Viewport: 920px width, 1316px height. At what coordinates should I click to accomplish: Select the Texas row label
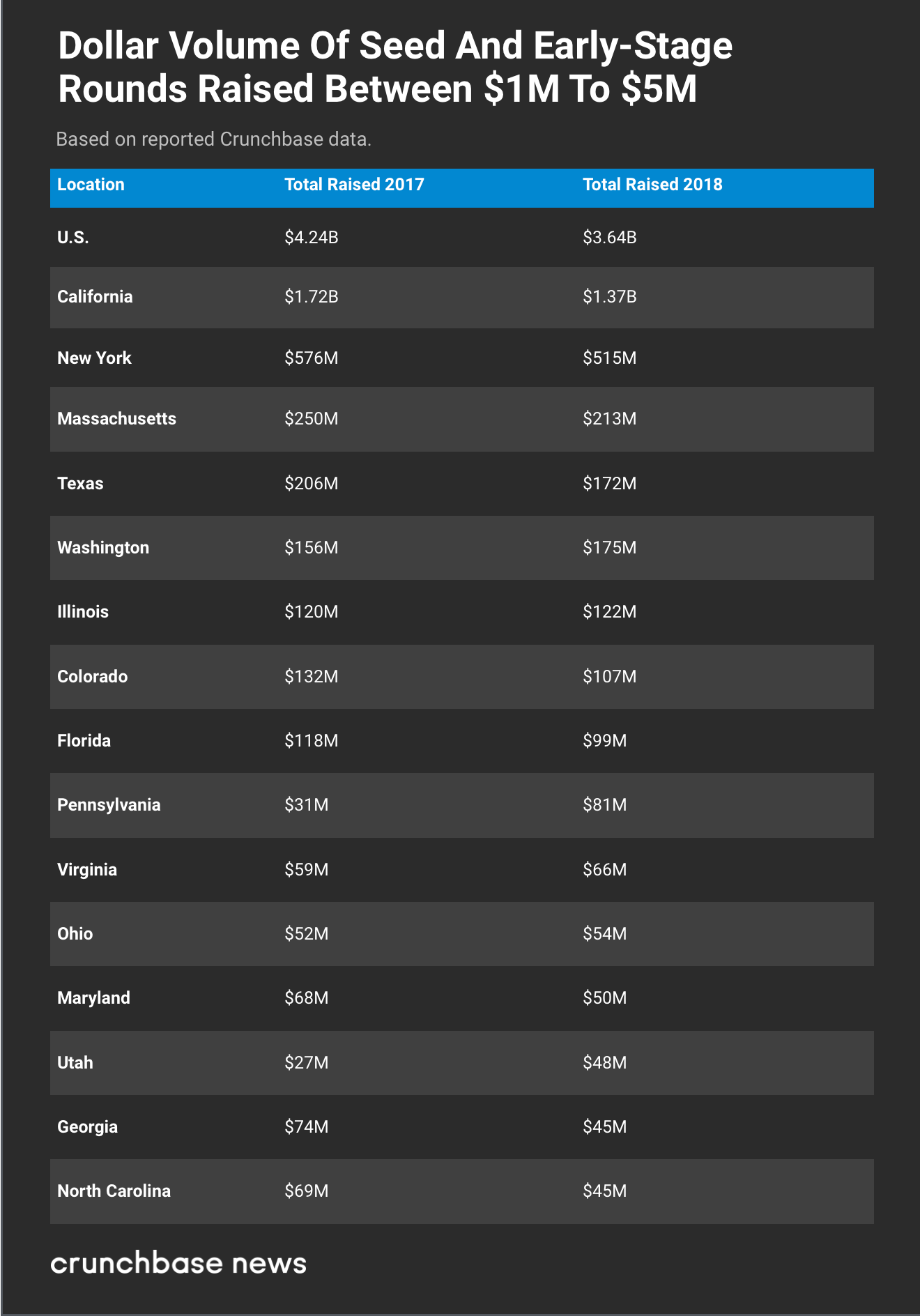[80, 484]
